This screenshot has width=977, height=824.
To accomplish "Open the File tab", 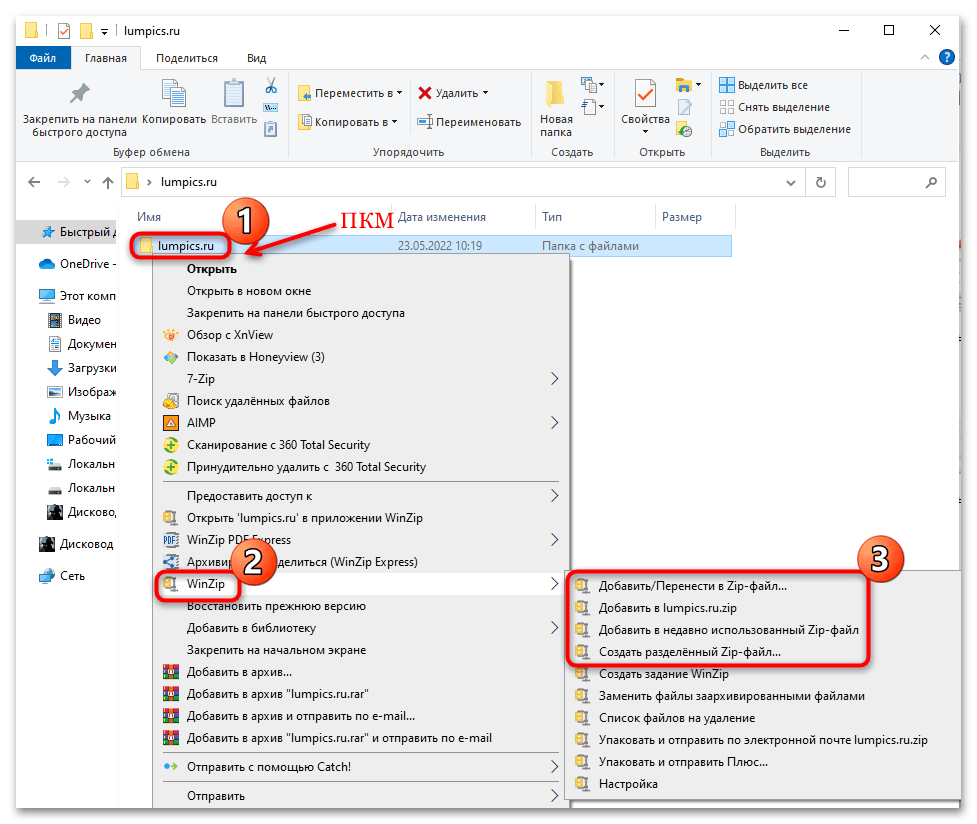I will point(43,58).
